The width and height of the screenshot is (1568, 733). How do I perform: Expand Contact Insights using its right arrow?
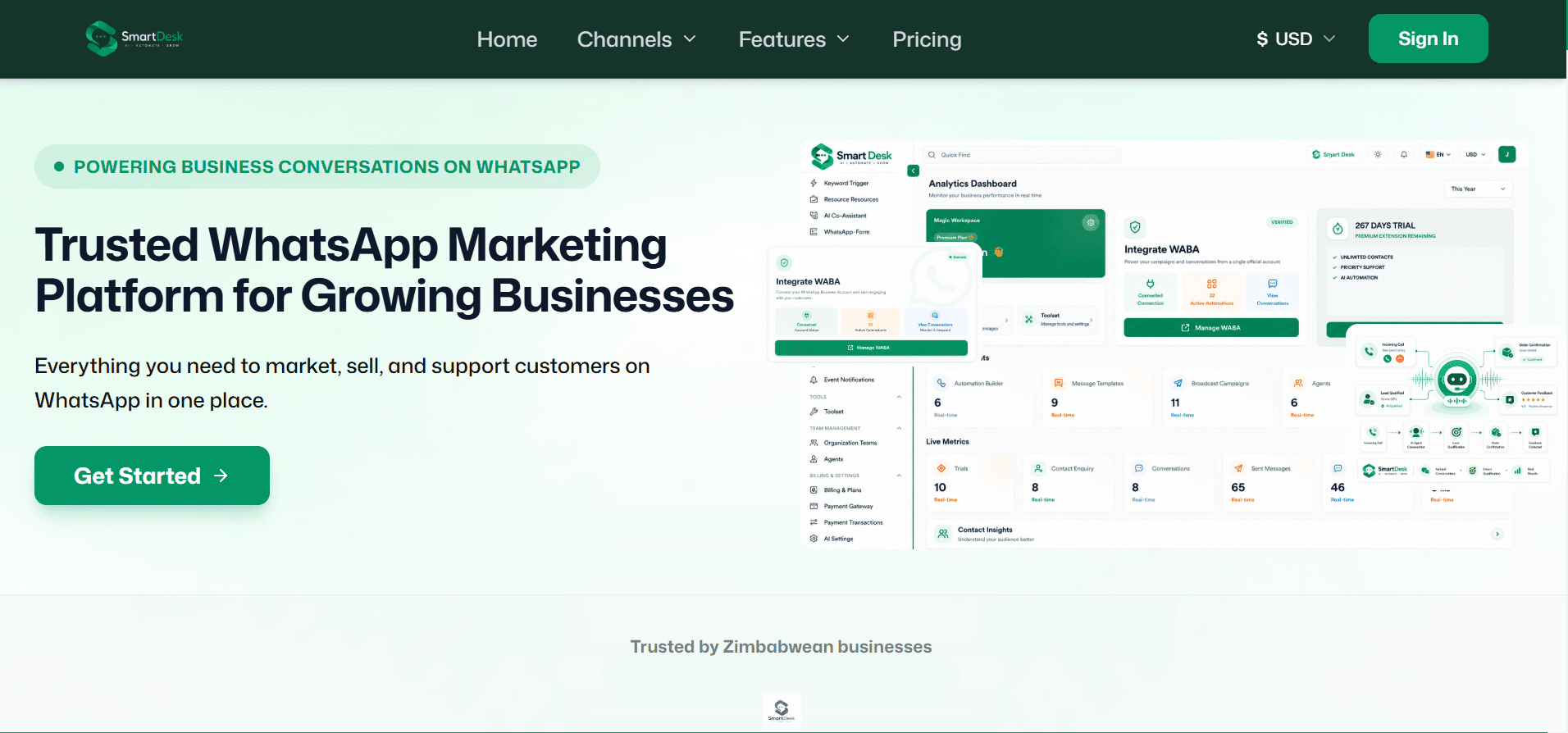(x=1497, y=534)
